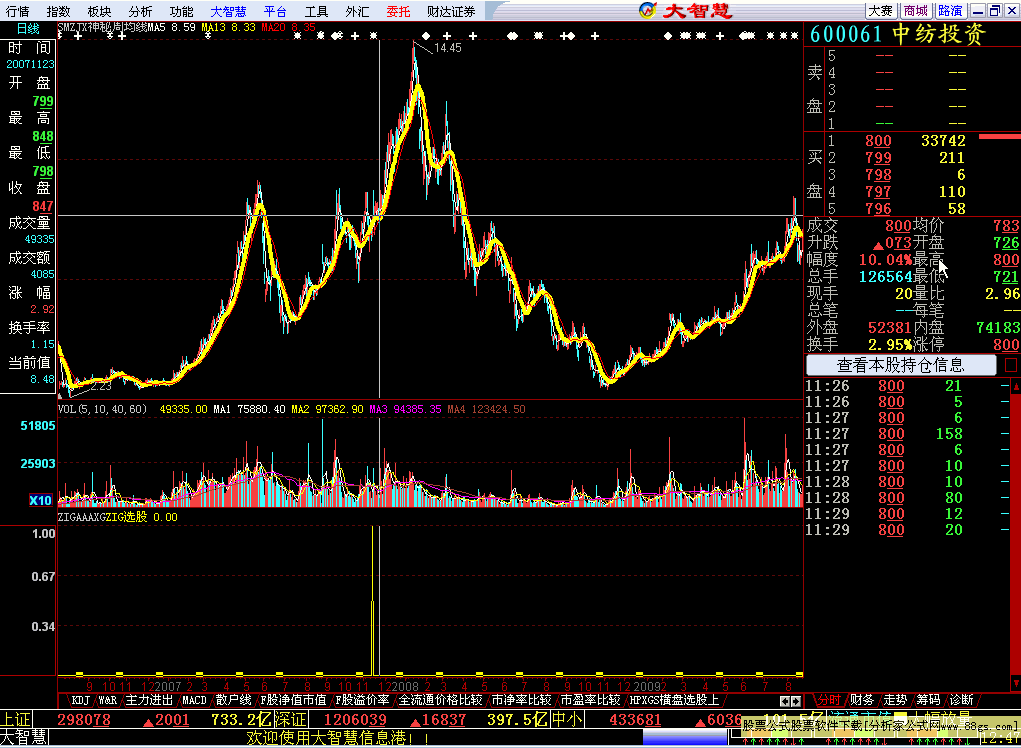Screen dimensions: 1021x748
Task: Select the 诊断 tab in right panel
Action: click(961, 700)
